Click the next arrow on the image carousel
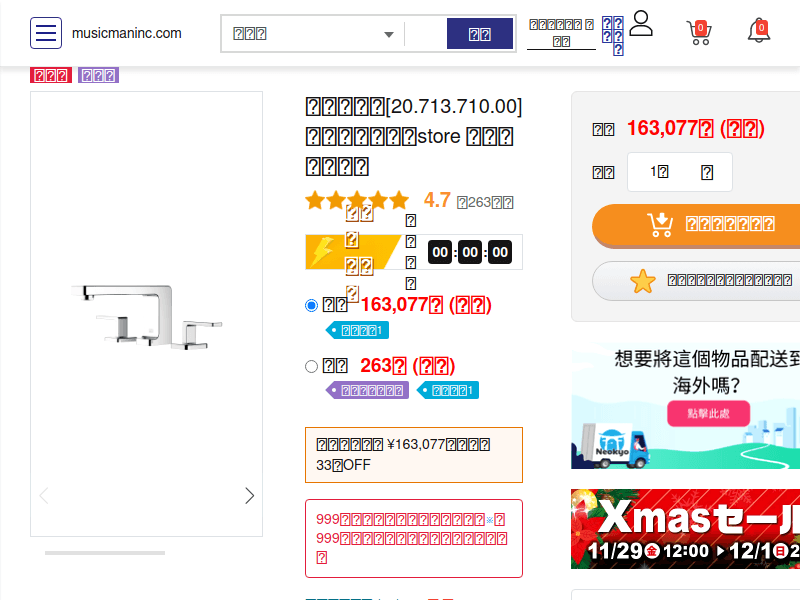800x600 pixels. tap(249, 495)
